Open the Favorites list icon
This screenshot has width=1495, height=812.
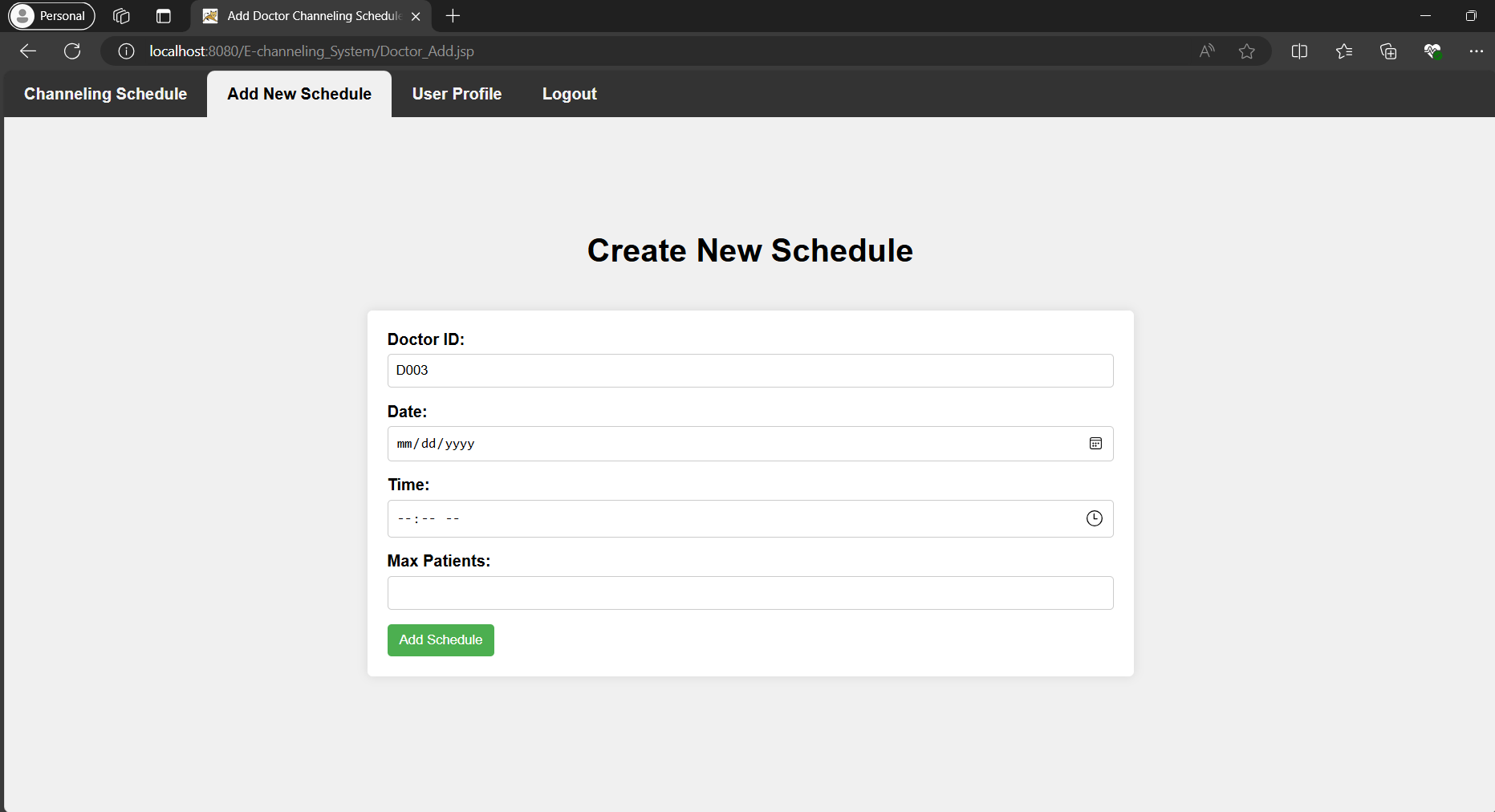[1344, 51]
